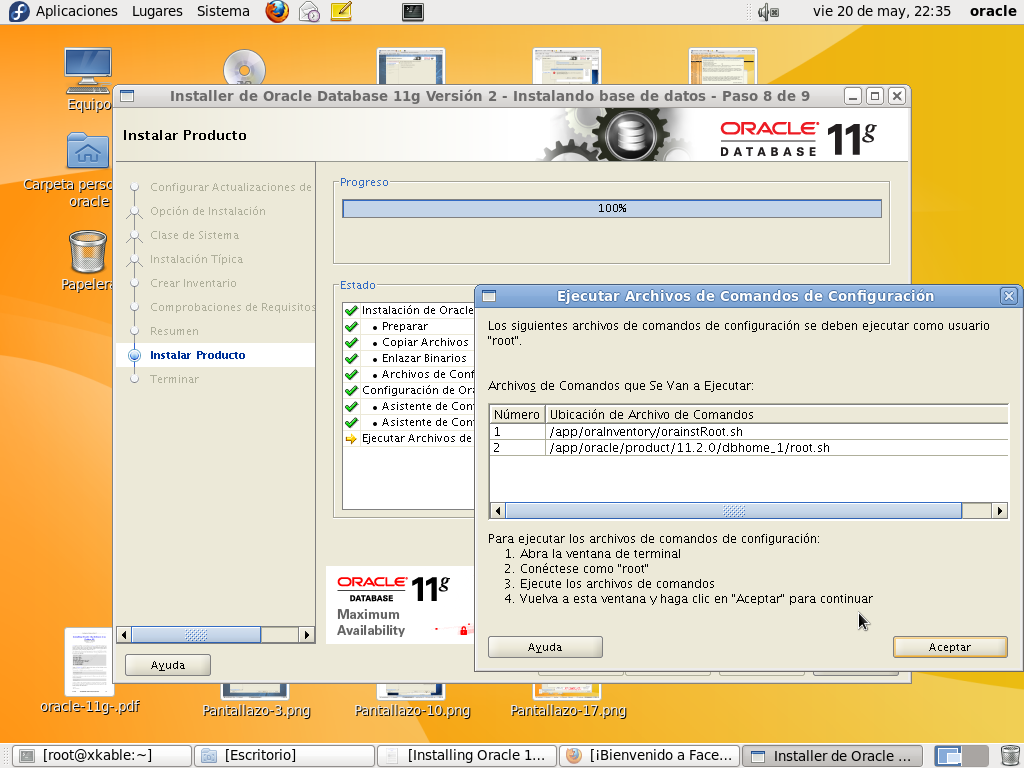Select the DVD disc desktop icon
Viewport: 1024px width, 768px height.
coord(244,68)
